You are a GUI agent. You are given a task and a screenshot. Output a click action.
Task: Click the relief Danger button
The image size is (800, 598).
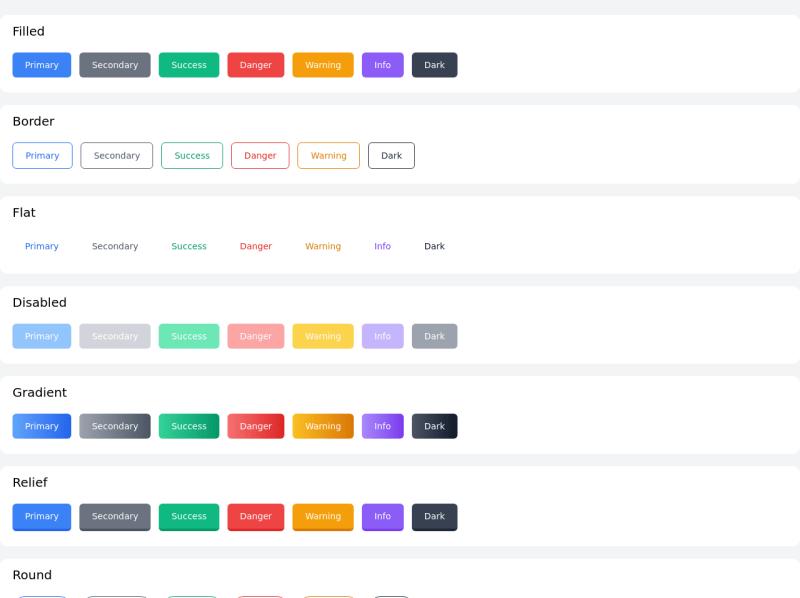tap(255, 516)
